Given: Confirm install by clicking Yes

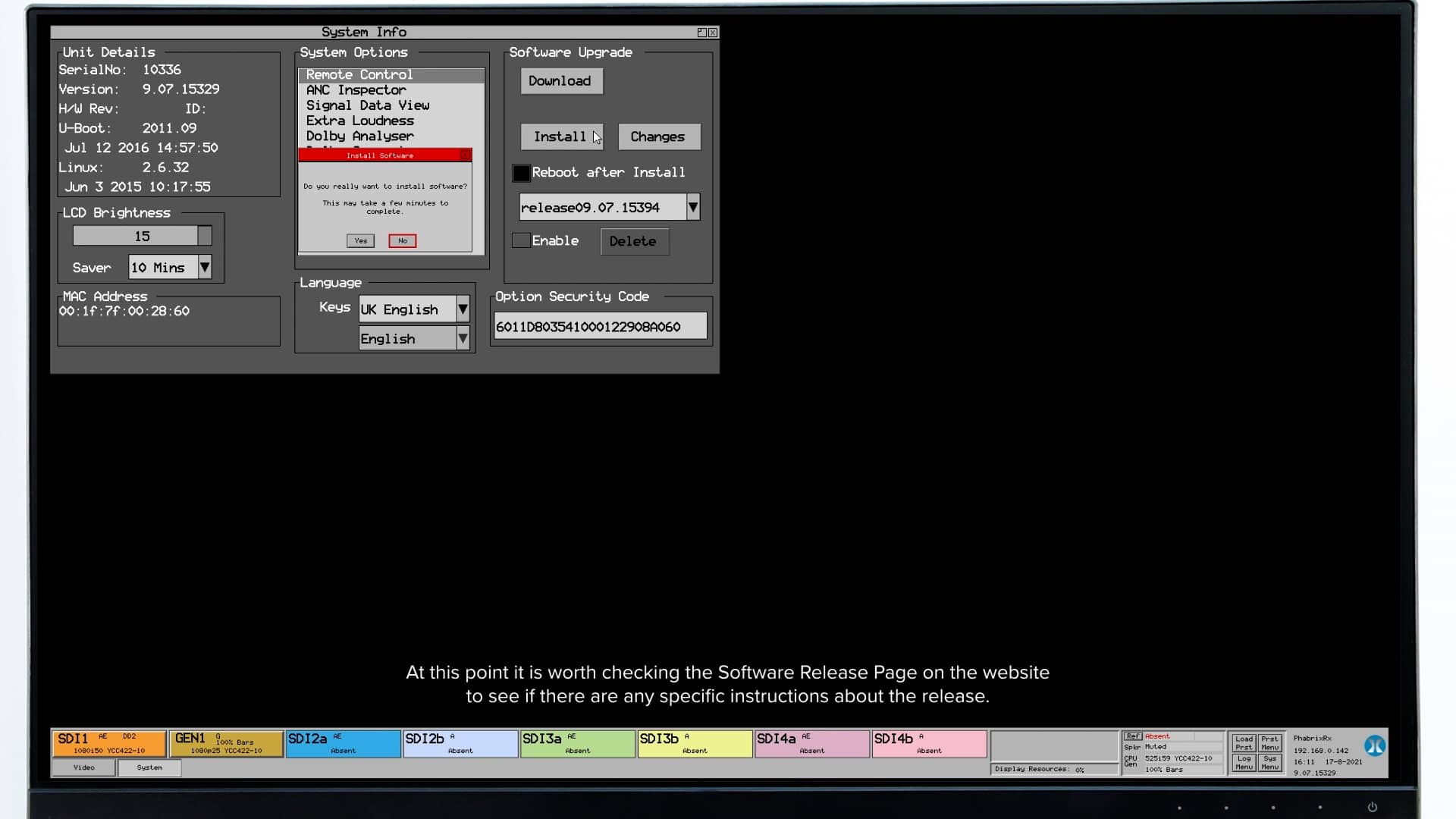Looking at the screenshot, I should pyautogui.click(x=360, y=240).
